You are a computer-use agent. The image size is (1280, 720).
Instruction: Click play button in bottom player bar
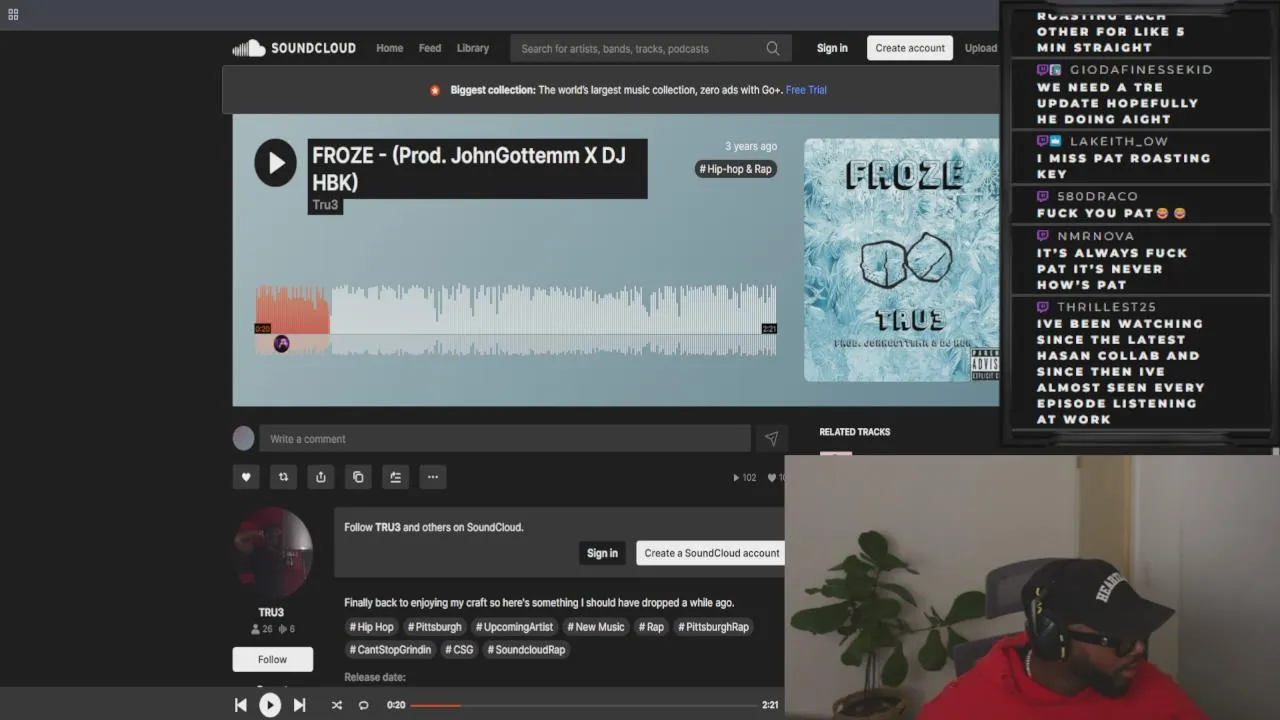coord(270,705)
